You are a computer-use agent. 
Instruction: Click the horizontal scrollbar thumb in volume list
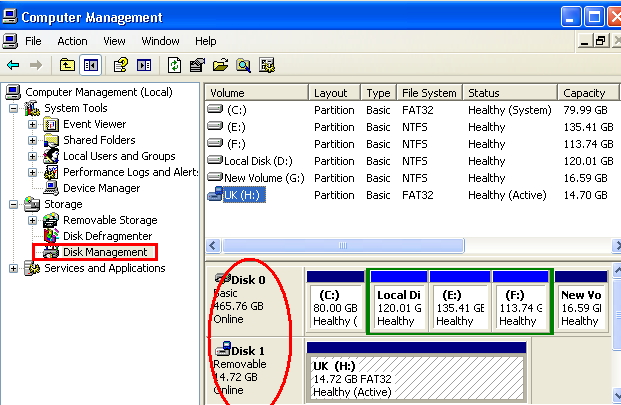(x=343, y=246)
